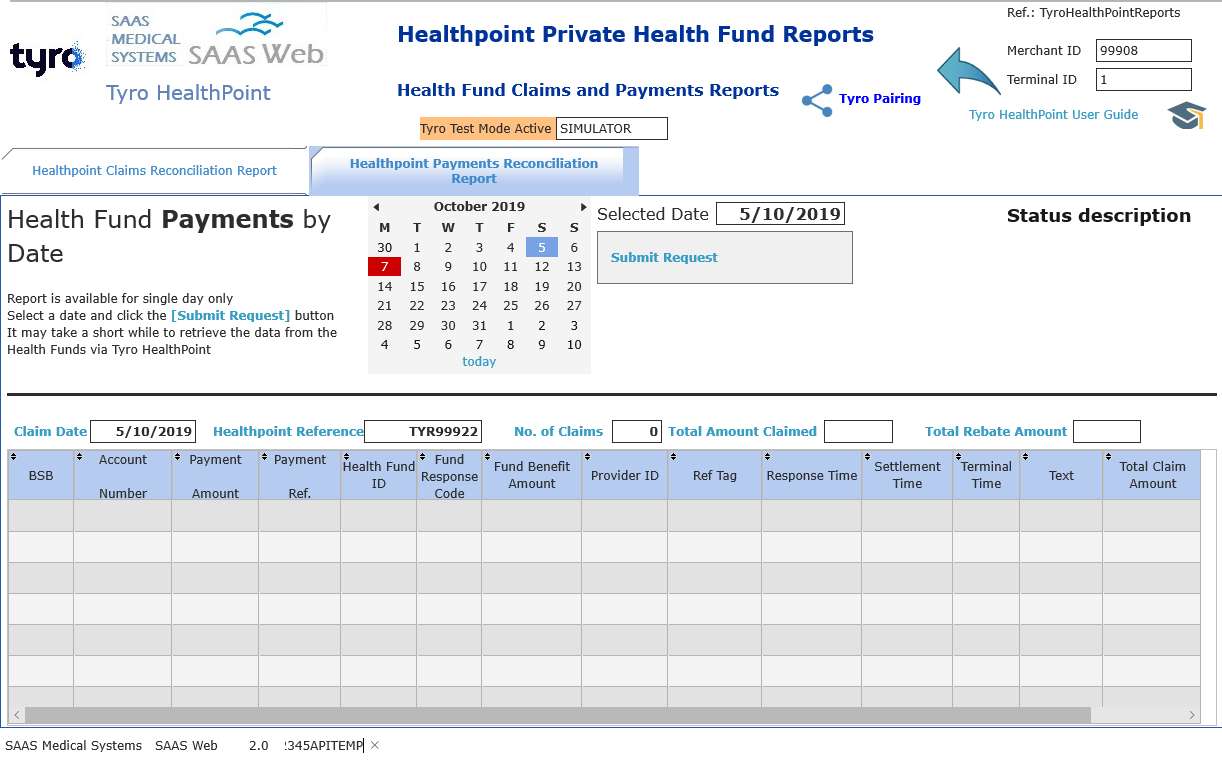1222x763 pixels.
Task: Sort the Terminal Time column
Action: coord(957,457)
